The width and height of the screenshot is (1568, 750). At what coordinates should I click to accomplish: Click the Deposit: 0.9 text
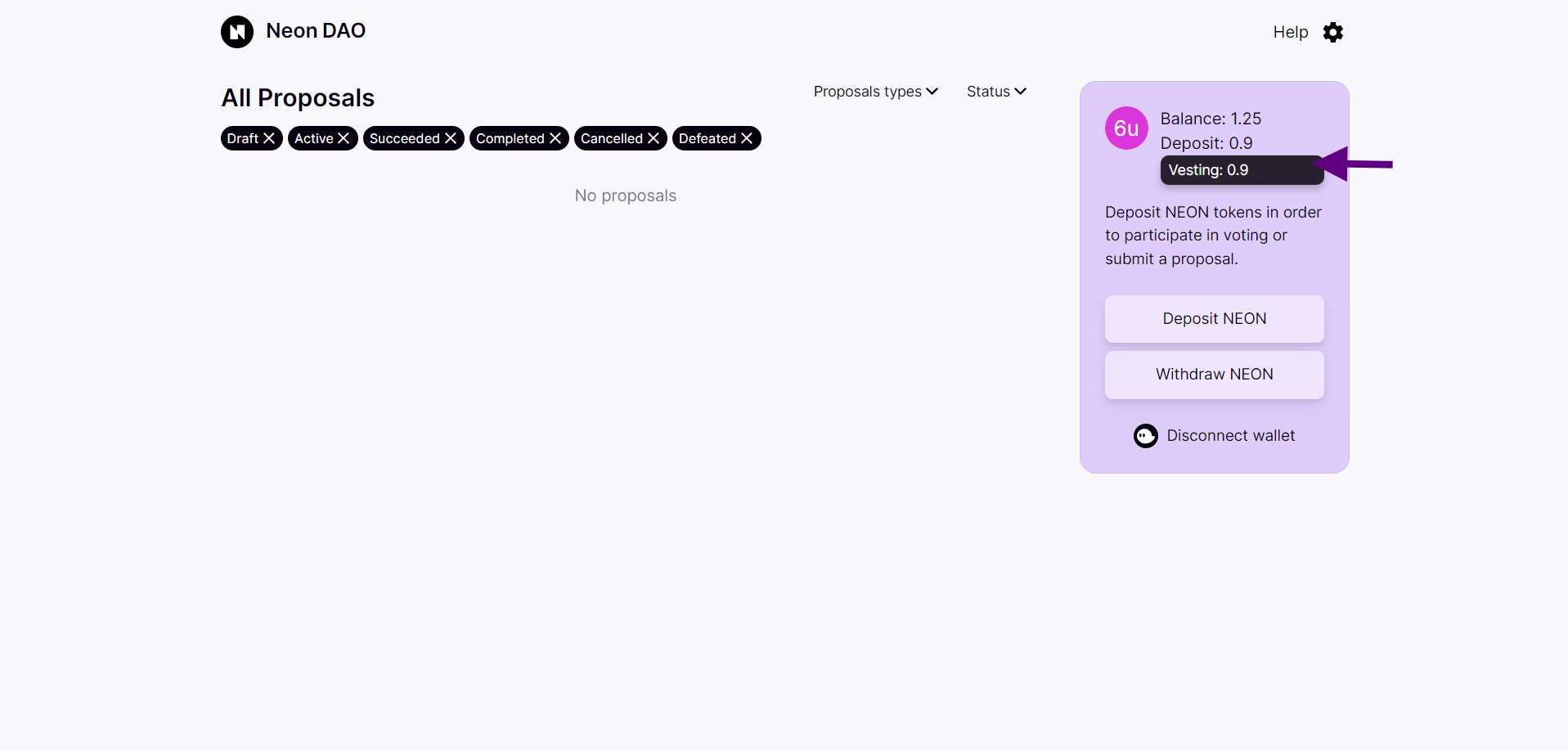click(x=1206, y=143)
